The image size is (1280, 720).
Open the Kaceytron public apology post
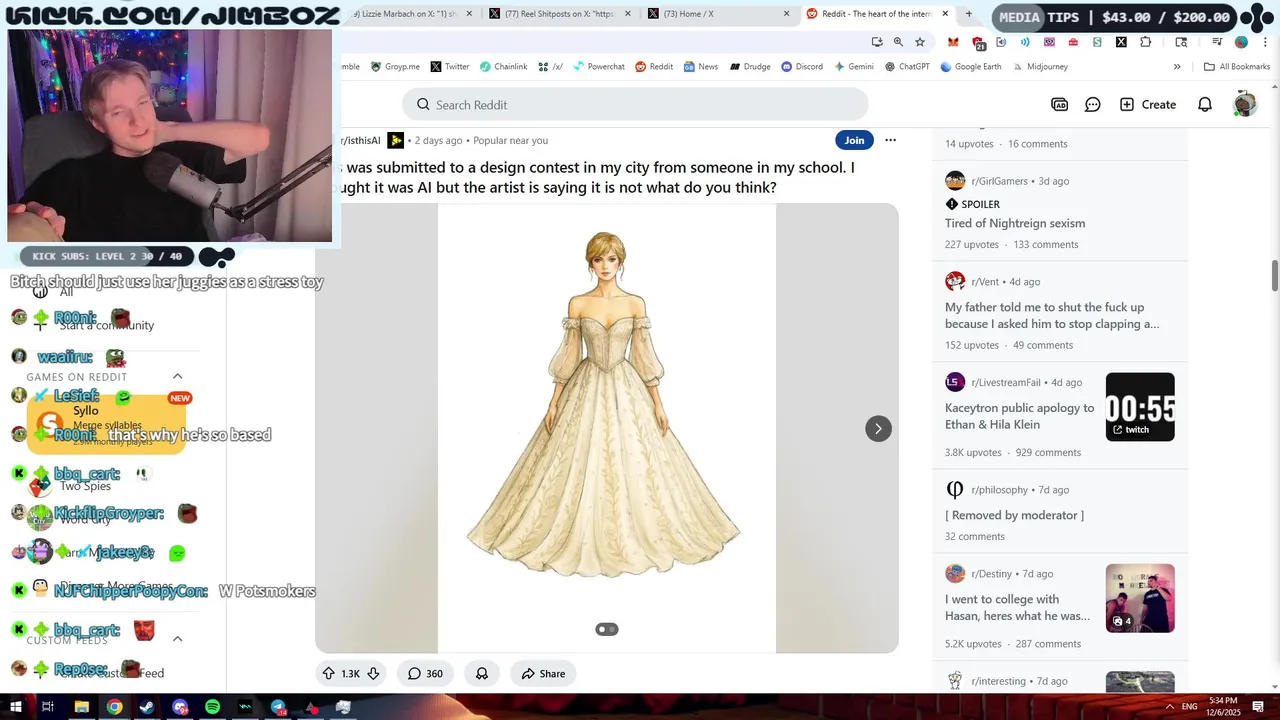click(x=1020, y=416)
